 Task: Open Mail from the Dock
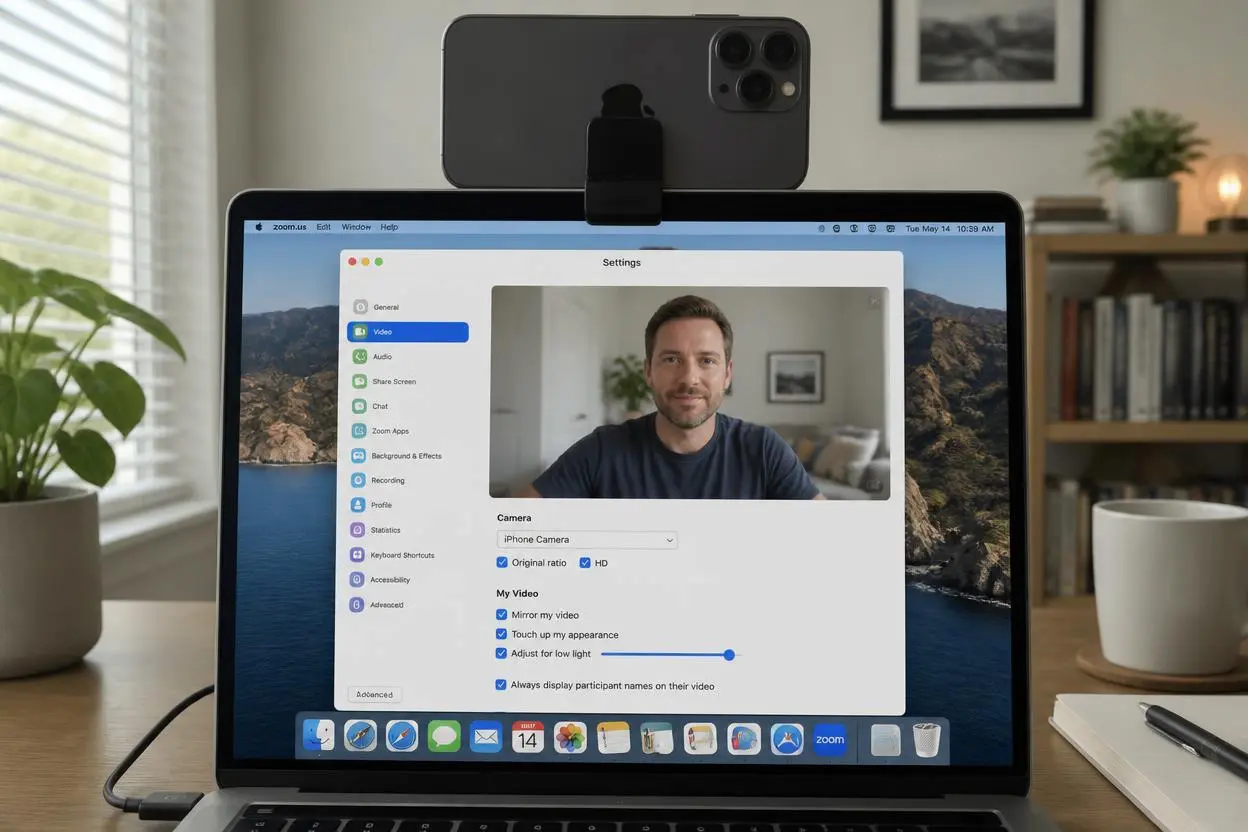pos(486,737)
